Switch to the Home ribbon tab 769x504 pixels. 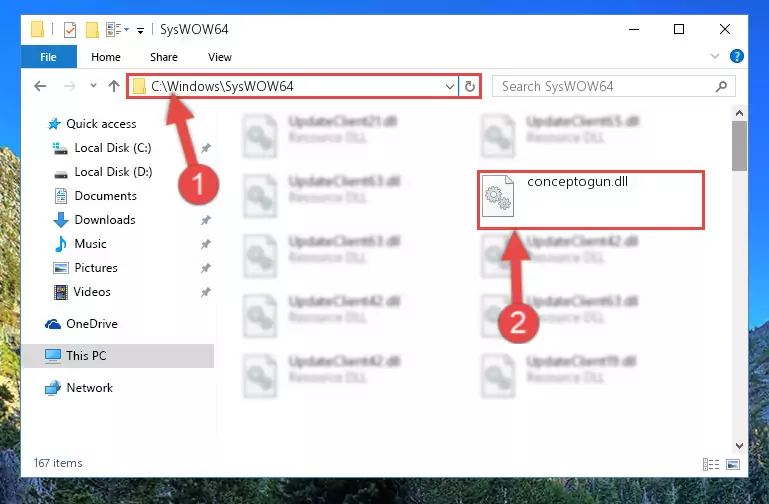point(105,57)
